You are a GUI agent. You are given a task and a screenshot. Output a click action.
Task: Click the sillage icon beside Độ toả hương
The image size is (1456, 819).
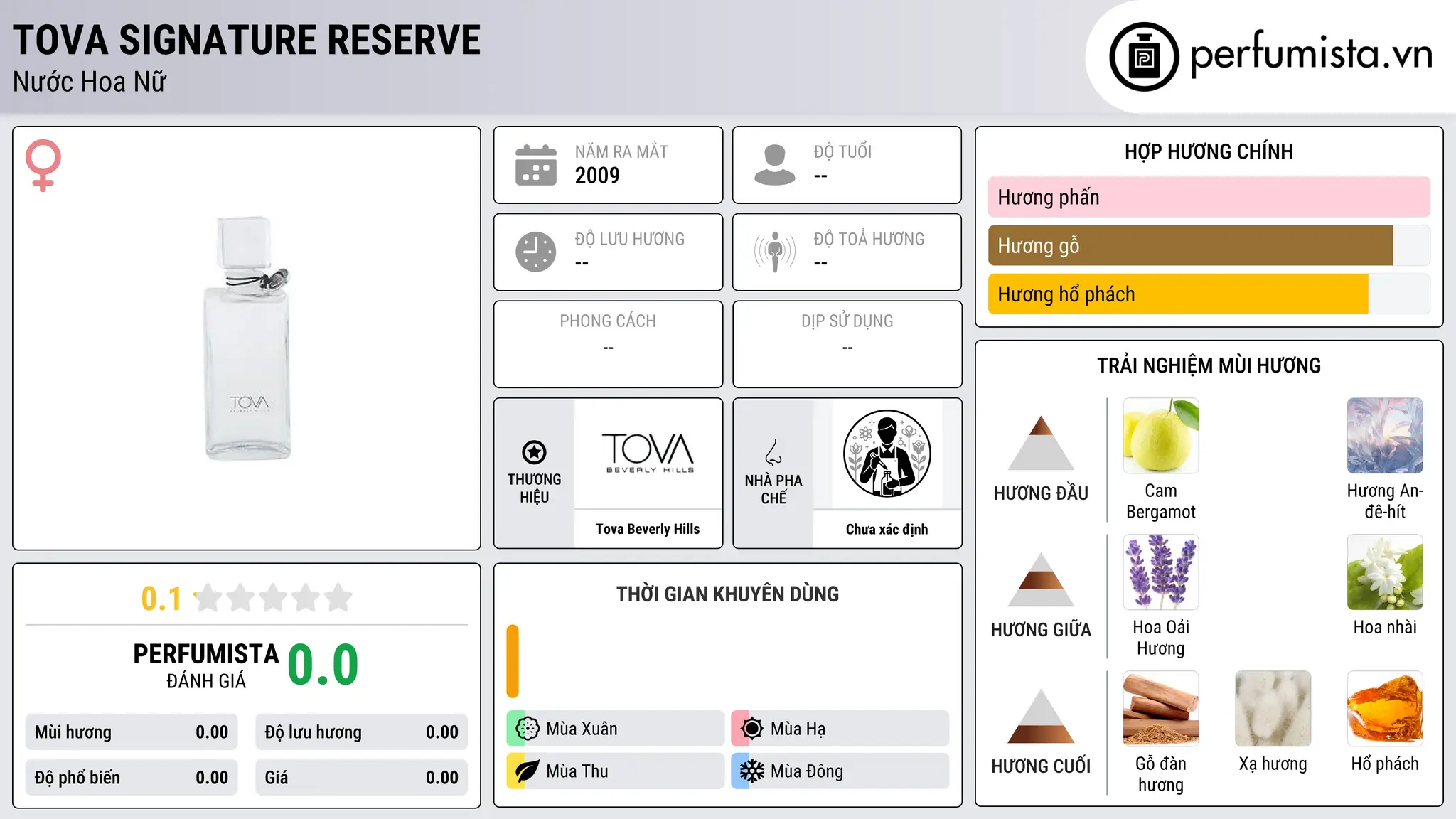774,252
